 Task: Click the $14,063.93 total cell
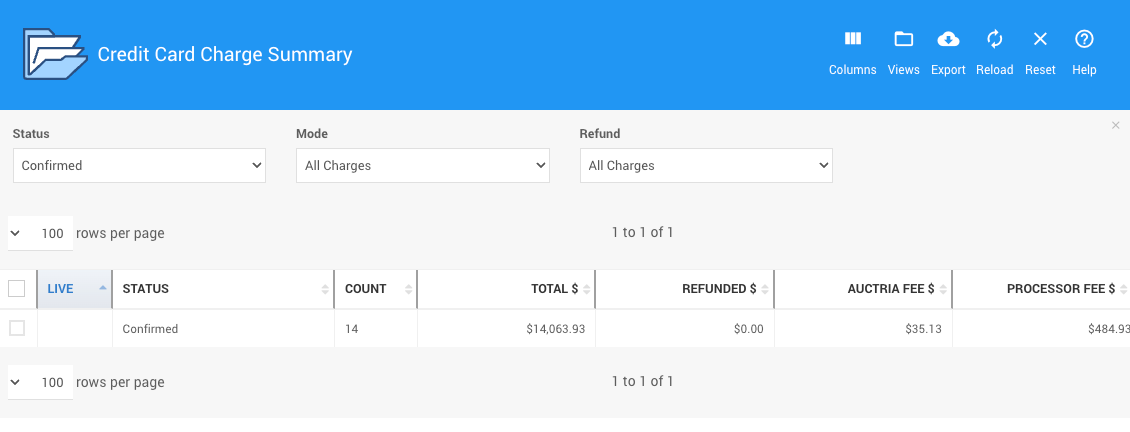point(555,329)
